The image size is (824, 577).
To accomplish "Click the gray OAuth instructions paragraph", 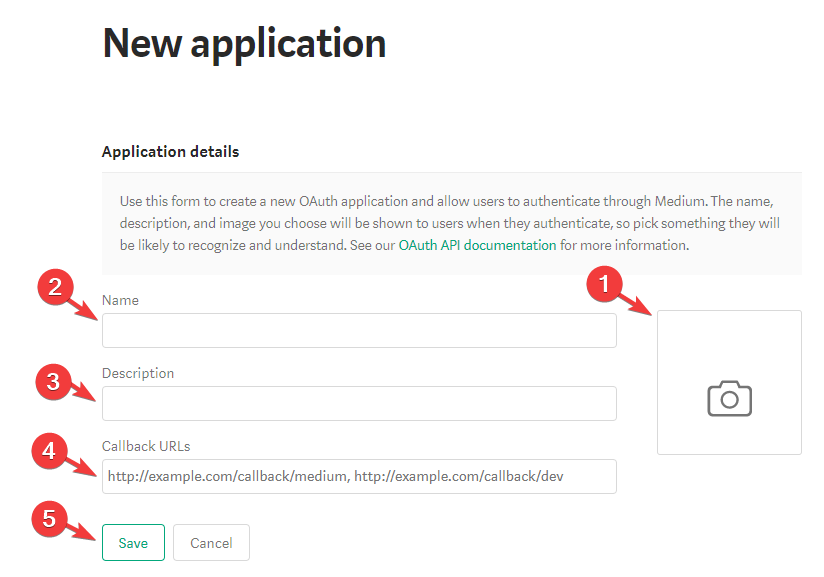I will click(x=450, y=223).
